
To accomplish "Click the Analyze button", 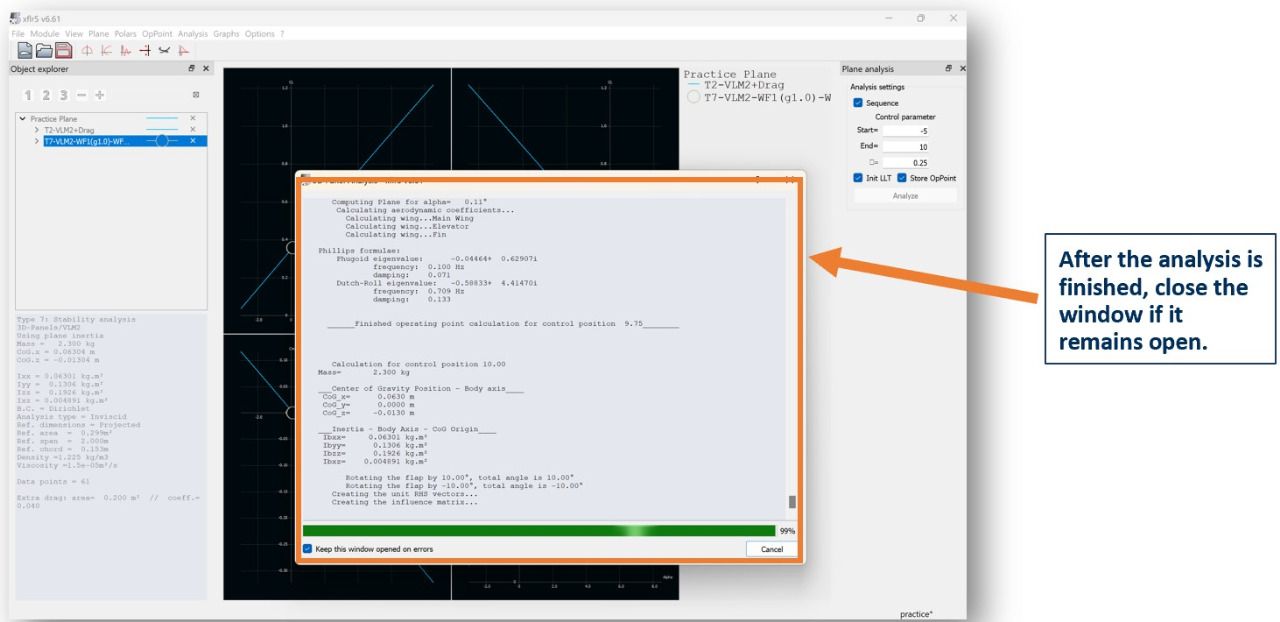I will pyautogui.click(x=905, y=196).
